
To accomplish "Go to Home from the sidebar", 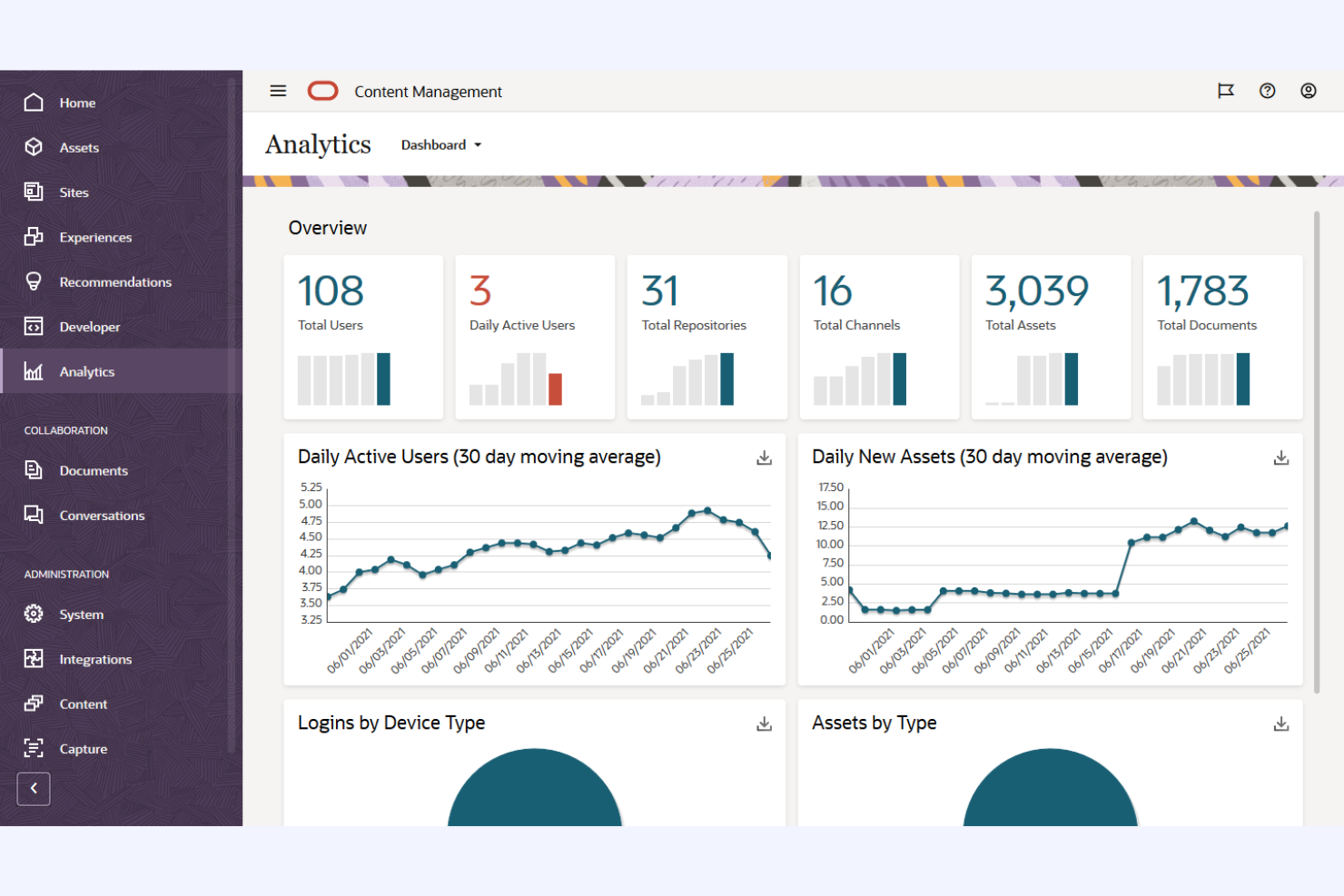I will point(76,103).
